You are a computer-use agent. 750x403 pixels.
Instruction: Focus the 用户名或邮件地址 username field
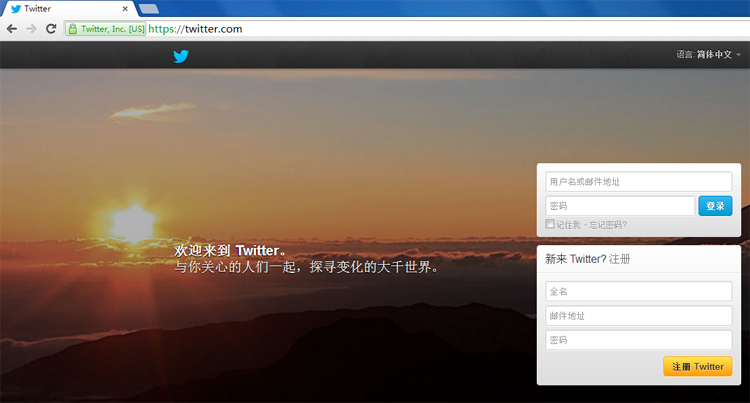coord(638,182)
